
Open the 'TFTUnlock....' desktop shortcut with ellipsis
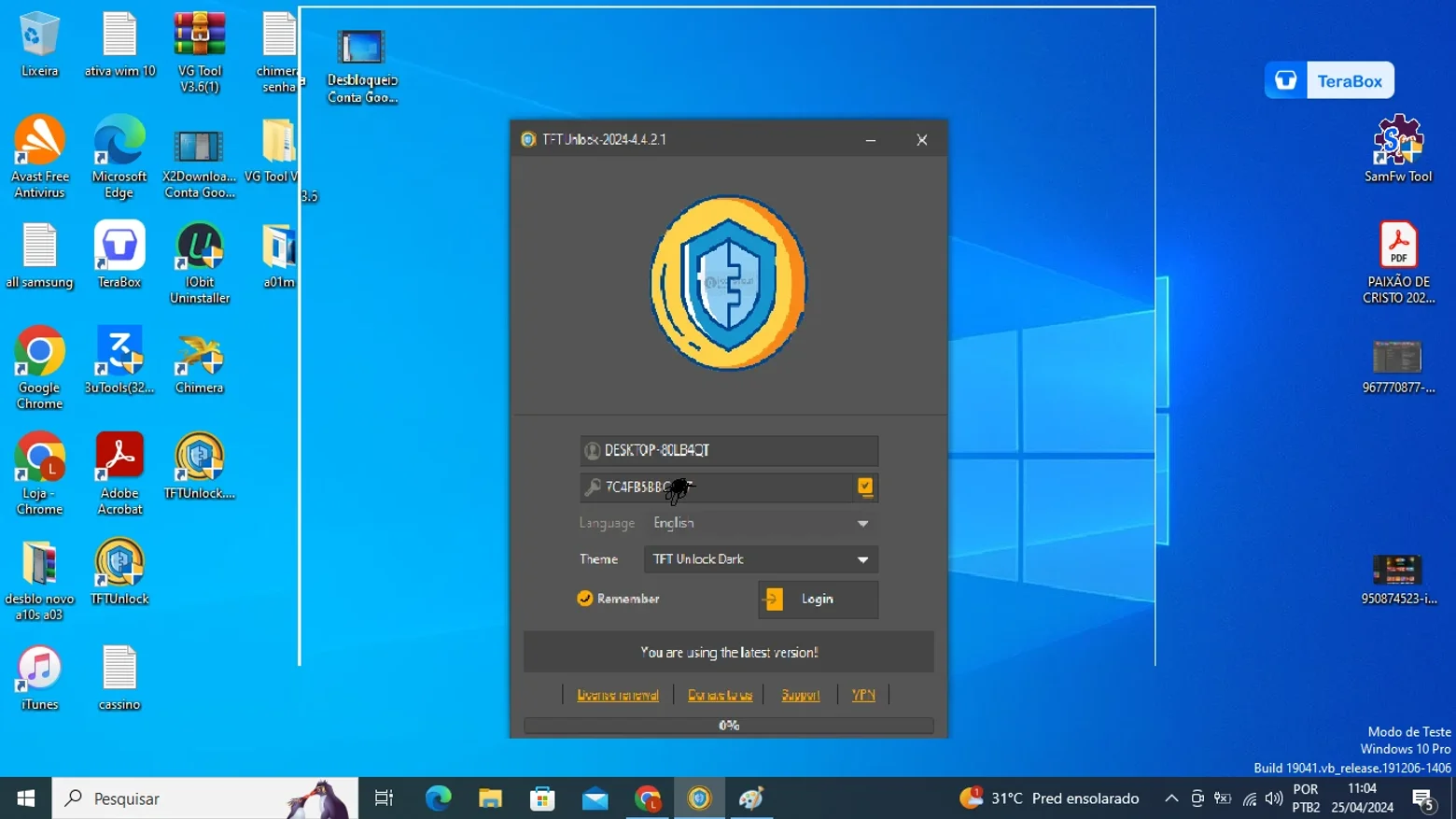(199, 465)
